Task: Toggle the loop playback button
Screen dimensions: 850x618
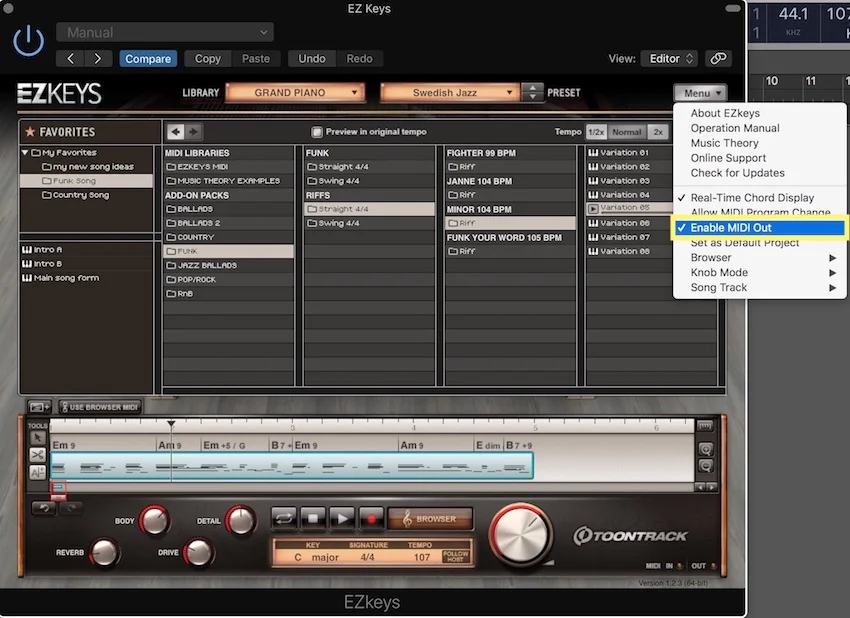Action: pyautogui.click(x=284, y=519)
